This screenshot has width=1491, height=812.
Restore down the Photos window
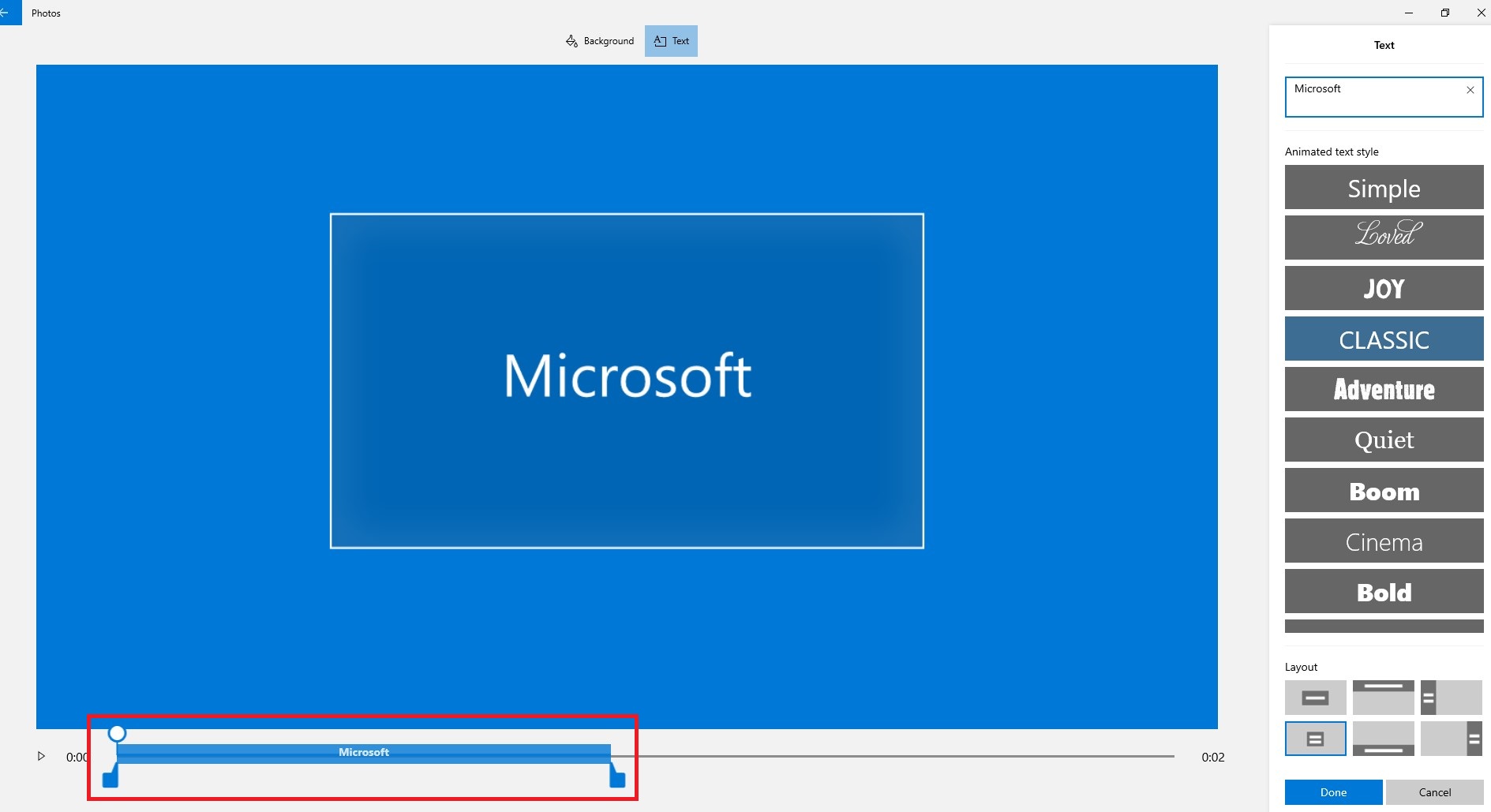click(x=1445, y=13)
